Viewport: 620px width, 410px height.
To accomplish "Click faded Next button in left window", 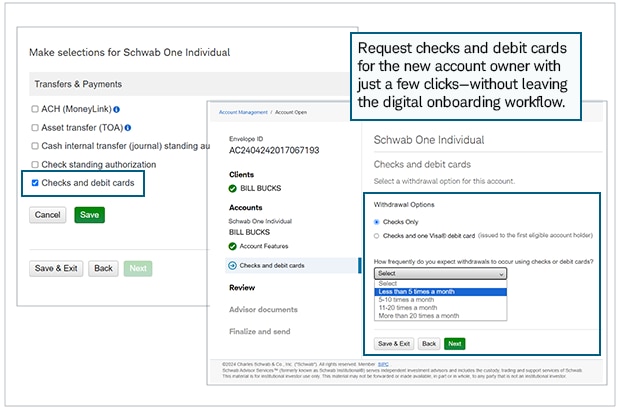I will click(x=138, y=268).
